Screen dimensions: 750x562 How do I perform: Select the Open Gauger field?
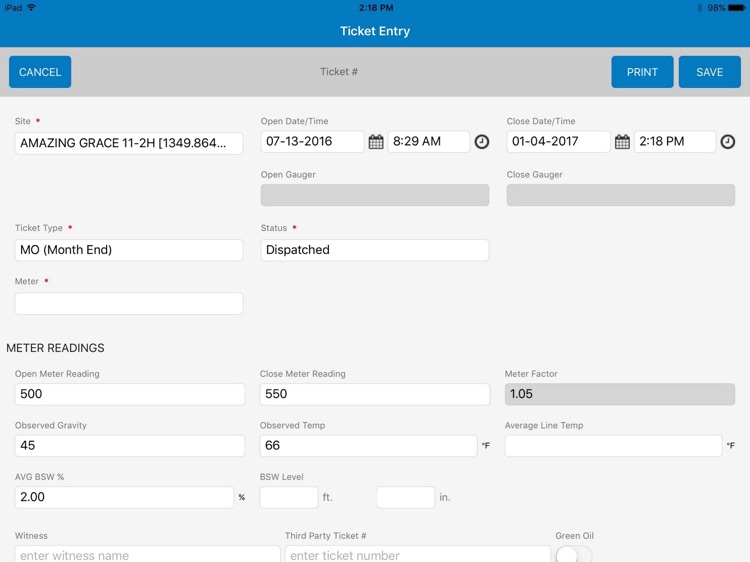click(x=375, y=195)
